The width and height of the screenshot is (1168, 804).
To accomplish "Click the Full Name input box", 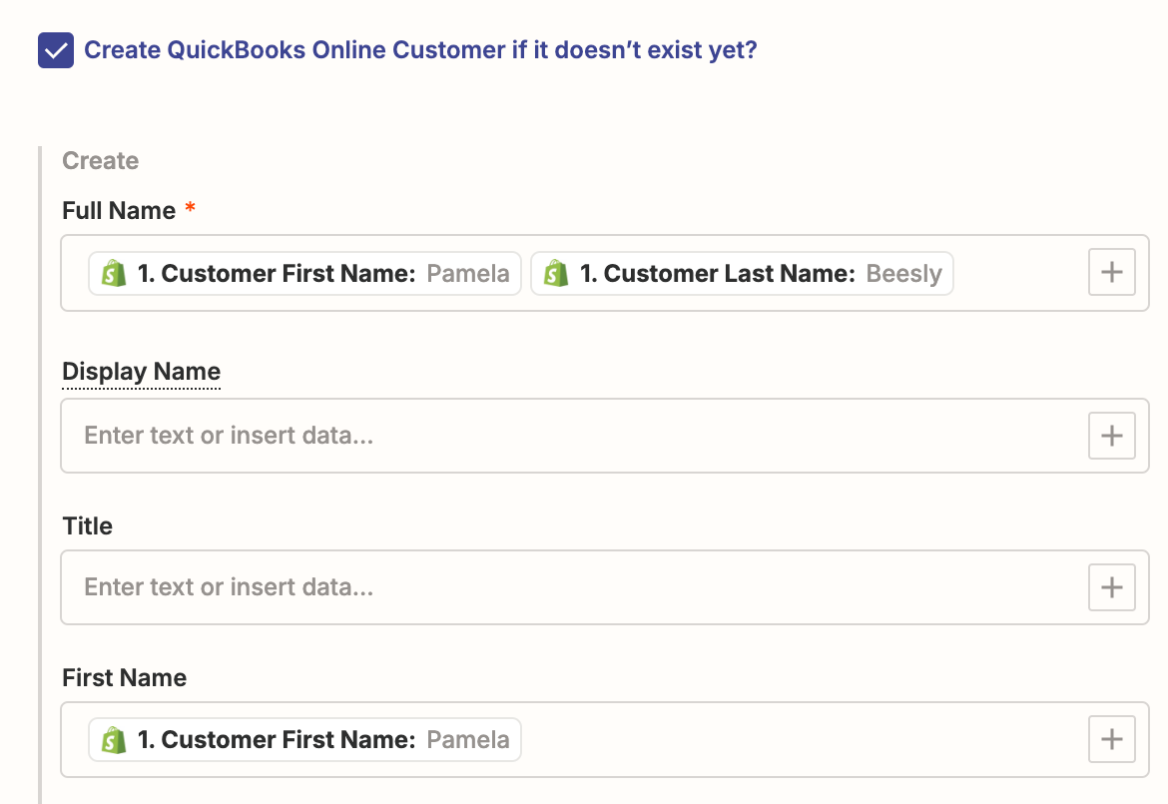I will [x=605, y=273].
